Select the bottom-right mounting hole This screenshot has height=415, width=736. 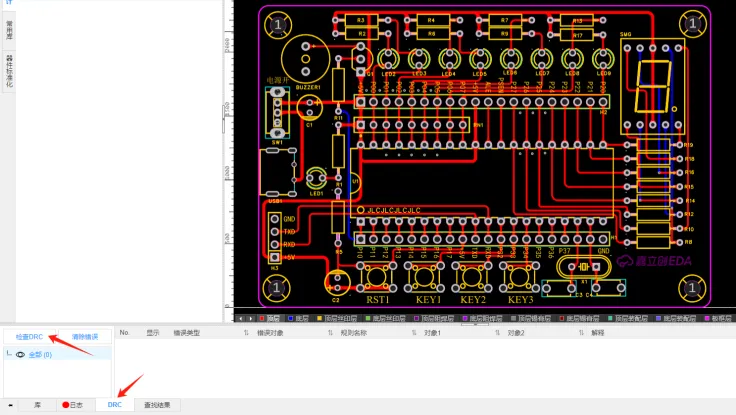tap(692, 287)
